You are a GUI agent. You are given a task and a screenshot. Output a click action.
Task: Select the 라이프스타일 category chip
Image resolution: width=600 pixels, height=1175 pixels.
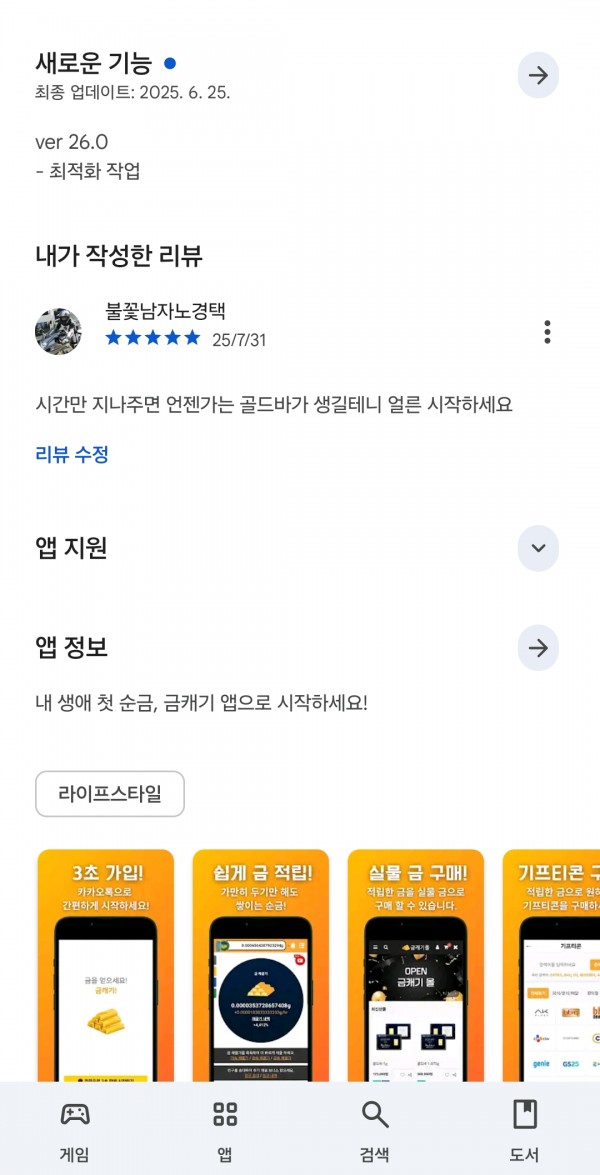[109, 794]
